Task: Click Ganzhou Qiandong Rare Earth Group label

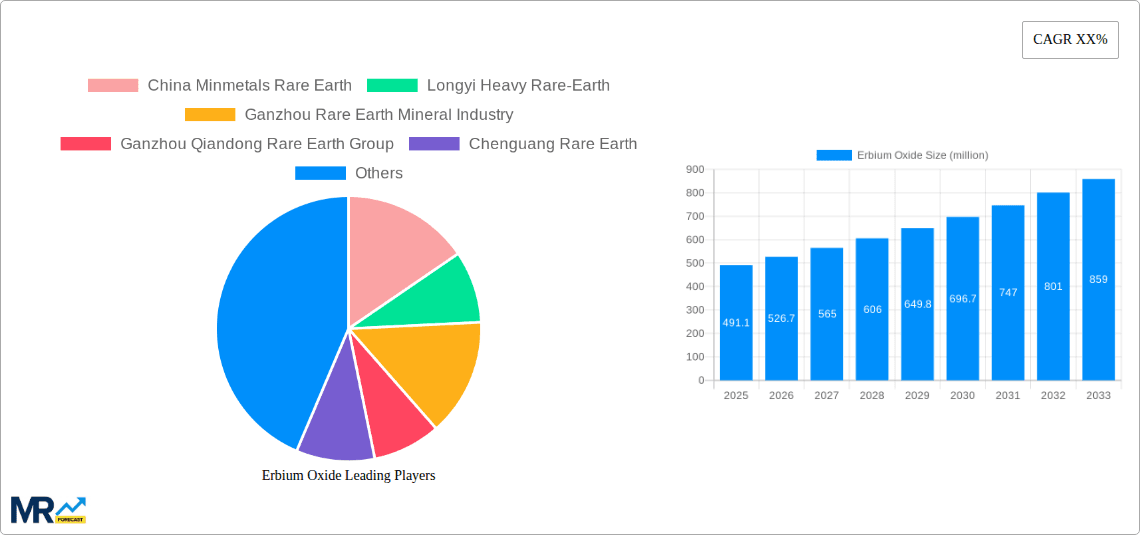Action: point(257,144)
